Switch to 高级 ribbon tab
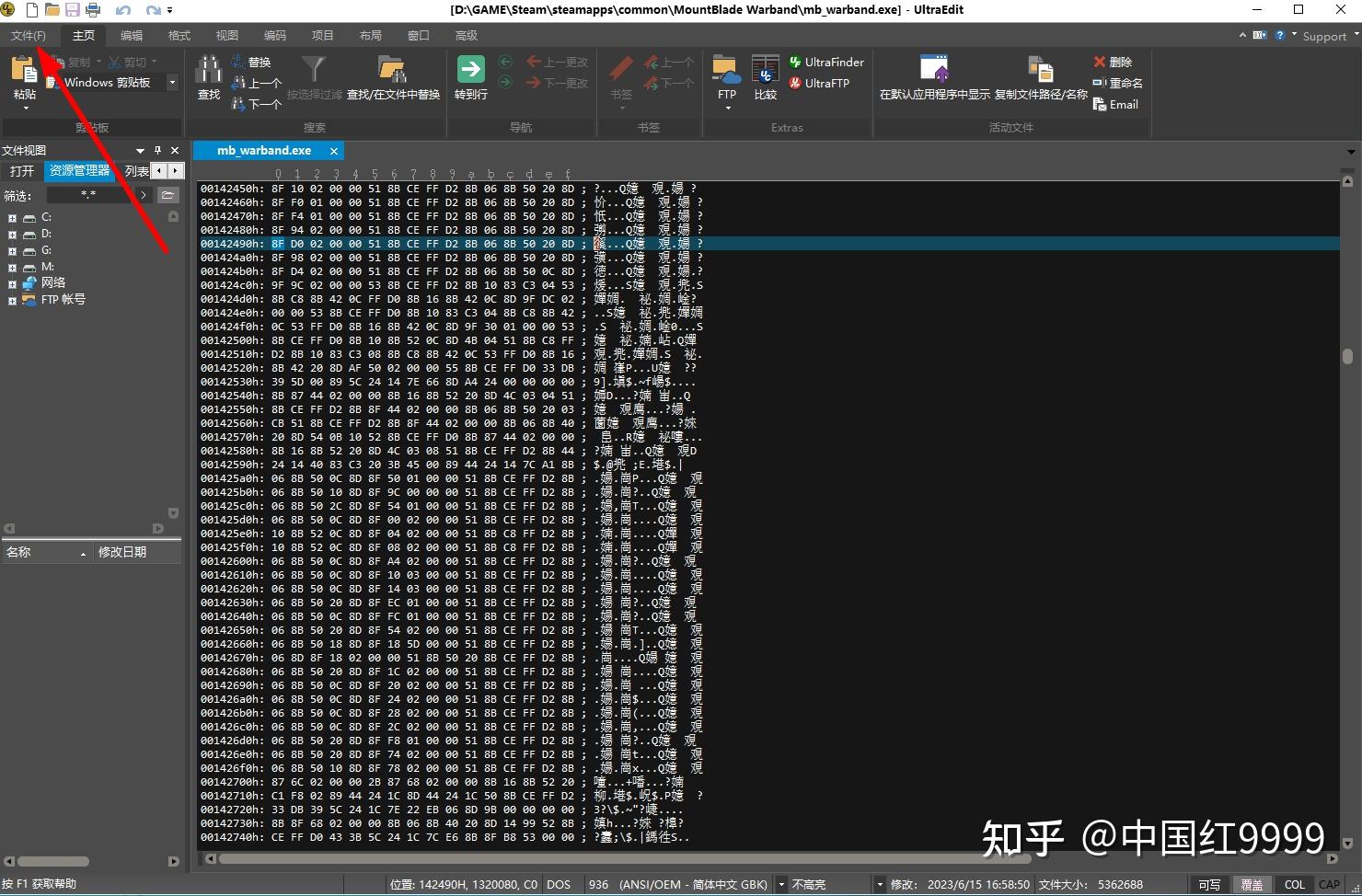 pyautogui.click(x=467, y=35)
